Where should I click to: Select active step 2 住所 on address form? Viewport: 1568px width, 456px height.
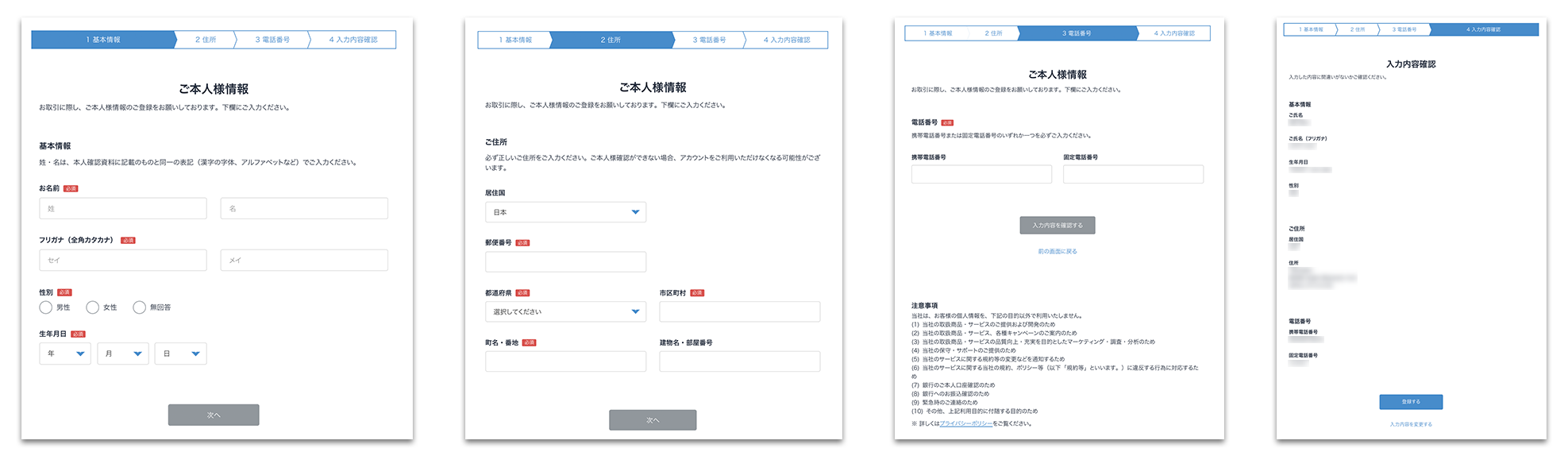coord(611,40)
